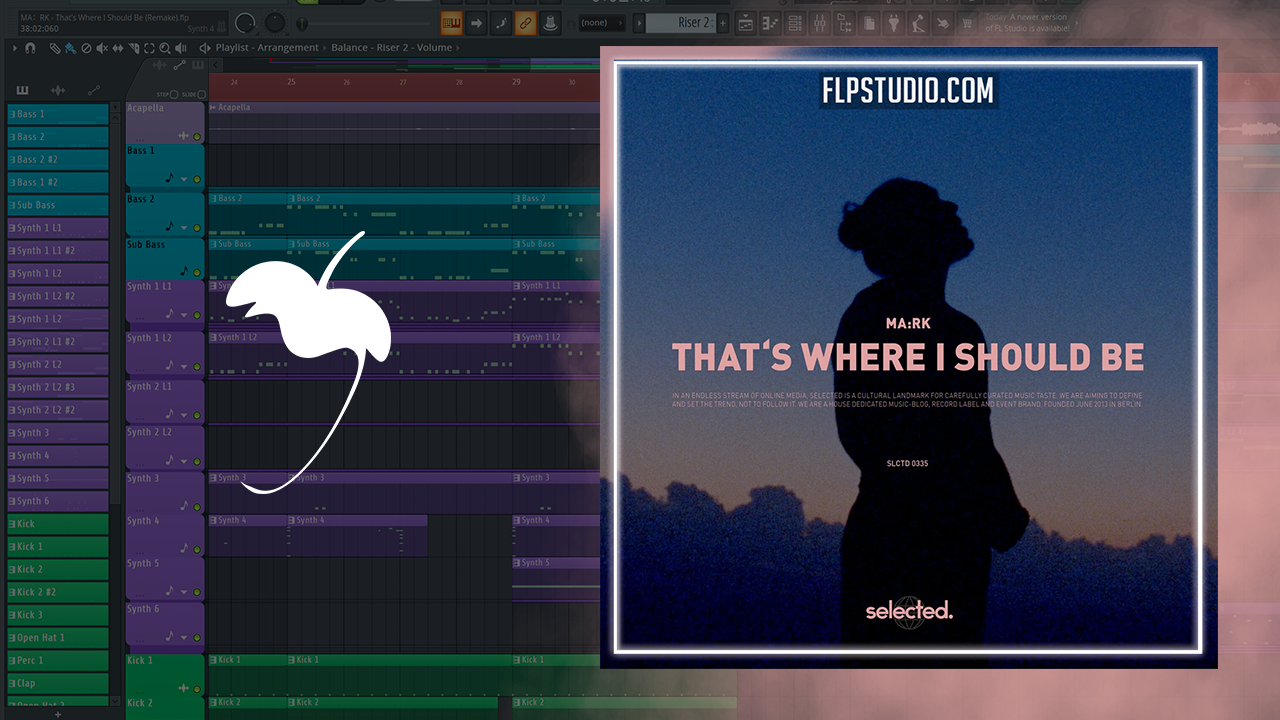Select the paint brush tool in playlist toolbar

point(71,48)
